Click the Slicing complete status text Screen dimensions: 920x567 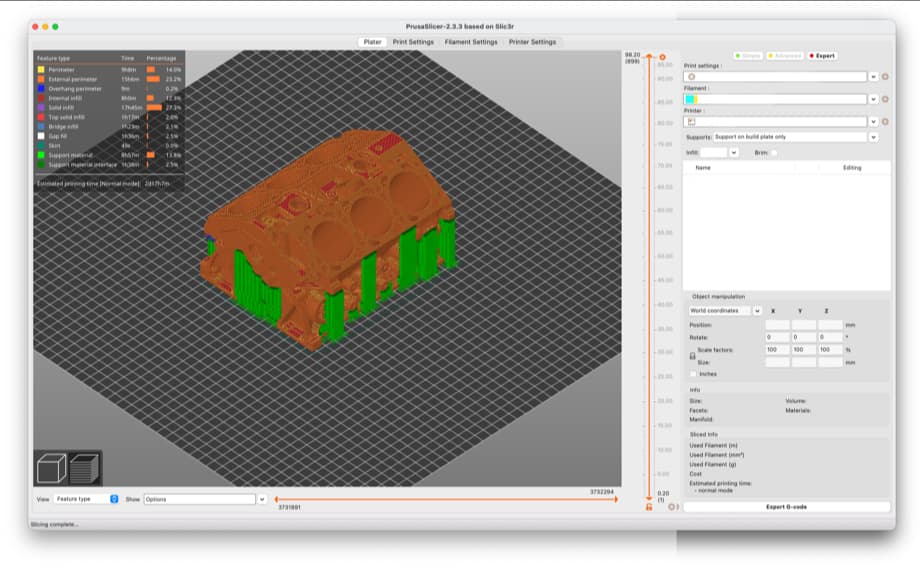54,524
